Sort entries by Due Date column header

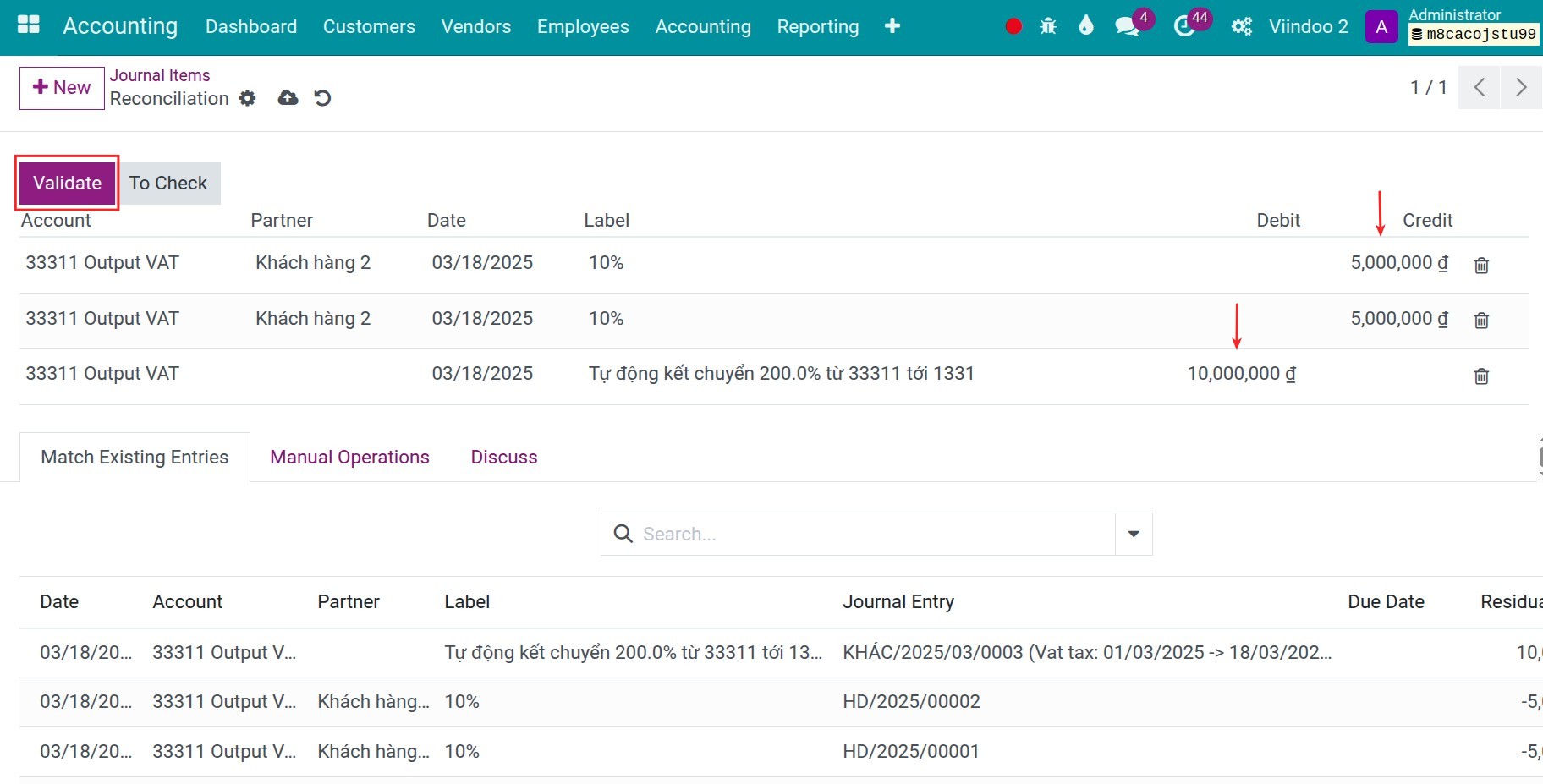pos(1386,601)
